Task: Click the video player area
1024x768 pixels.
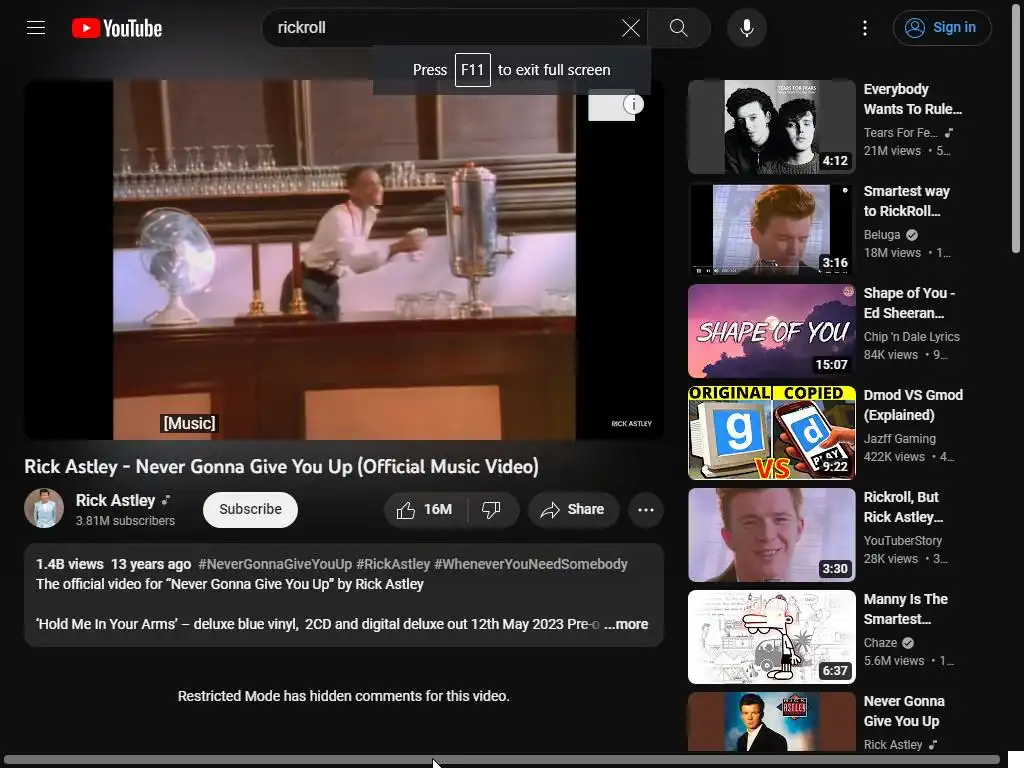Action: tap(344, 260)
